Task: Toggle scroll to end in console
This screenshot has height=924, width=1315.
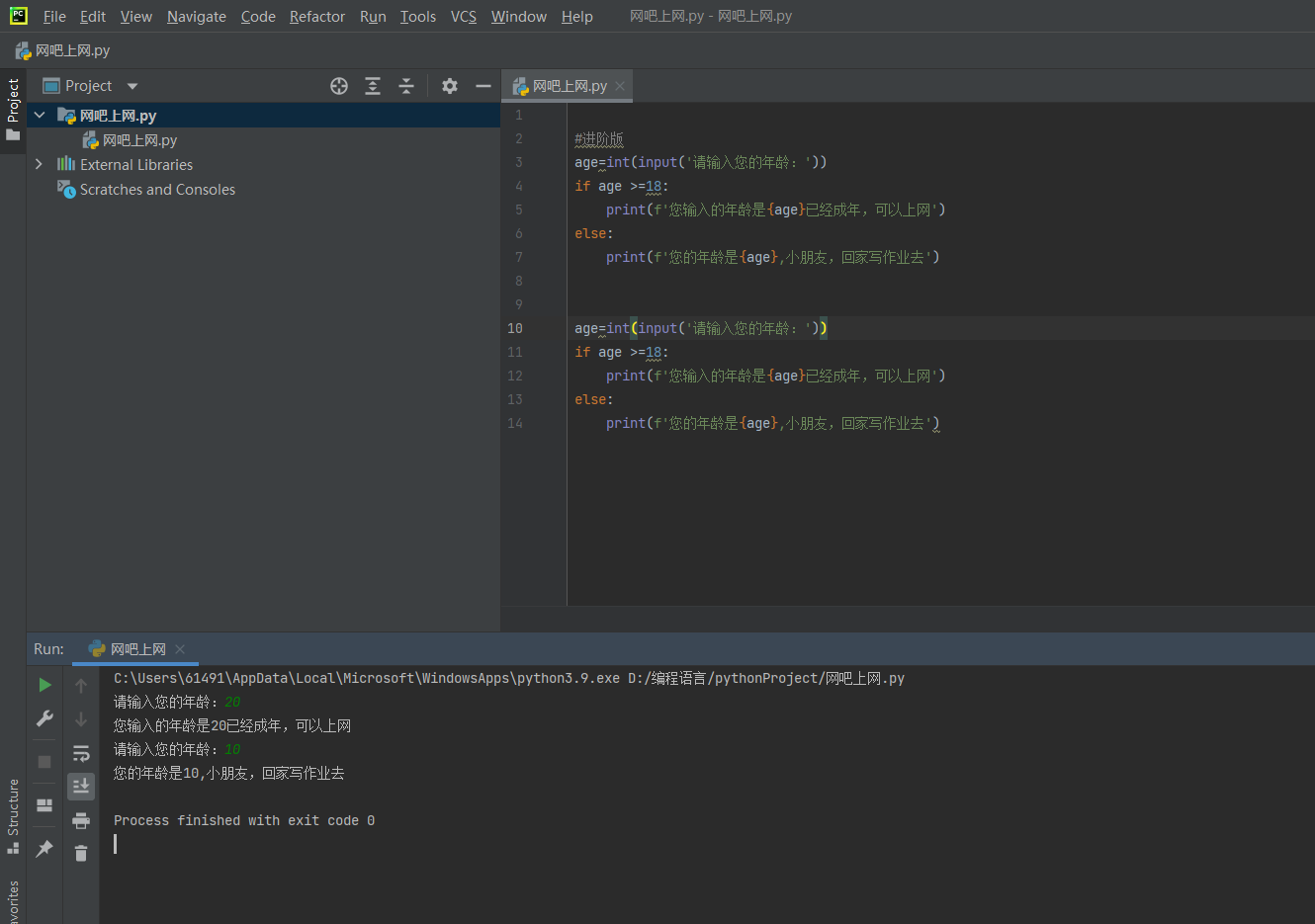Action: click(81, 786)
